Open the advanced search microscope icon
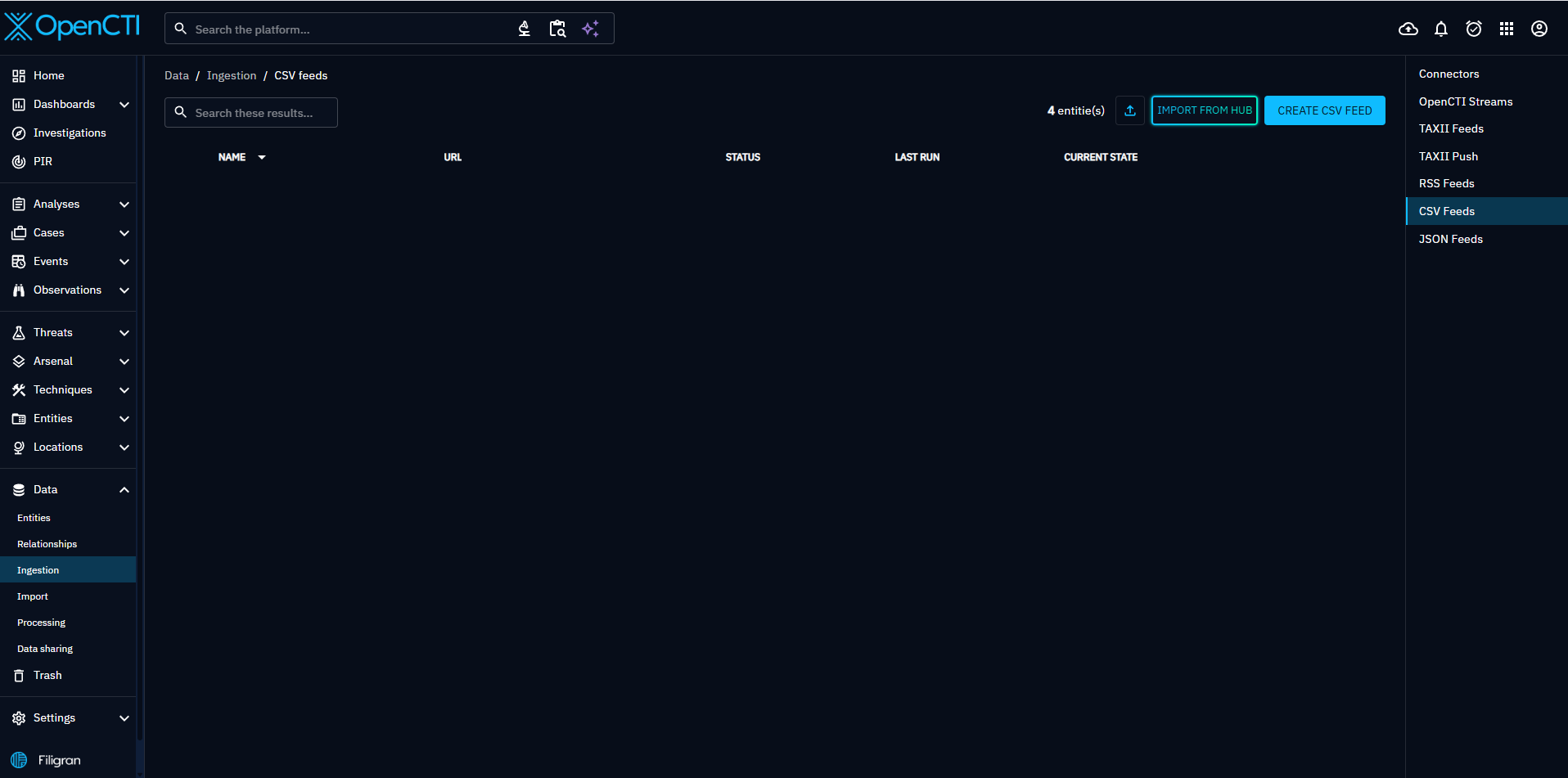The height and width of the screenshot is (778, 1568). [523, 28]
